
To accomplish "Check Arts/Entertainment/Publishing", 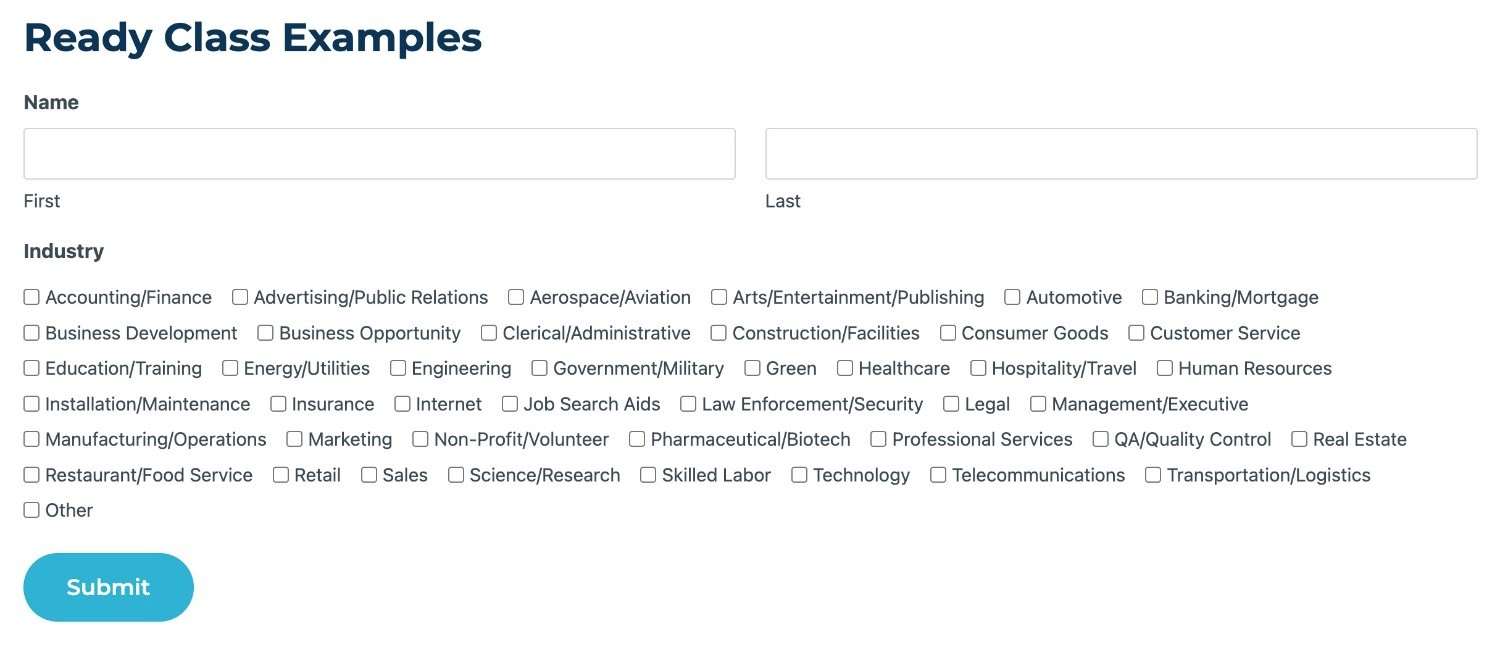I will 719,297.
